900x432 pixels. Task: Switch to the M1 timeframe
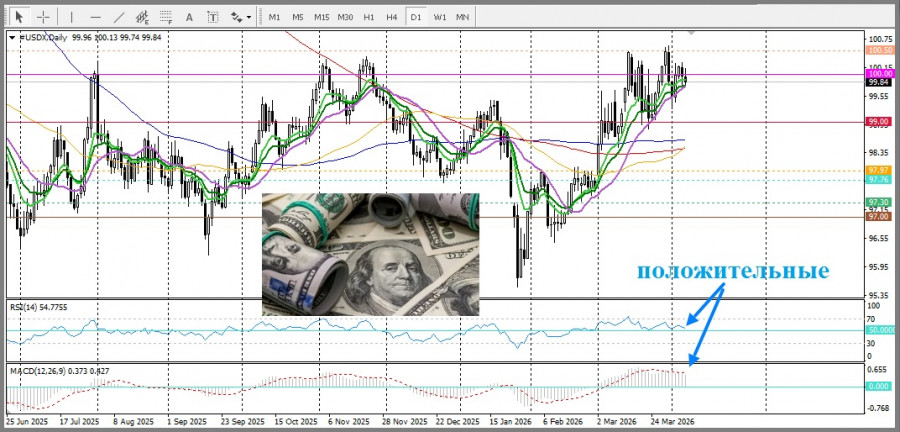point(274,17)
